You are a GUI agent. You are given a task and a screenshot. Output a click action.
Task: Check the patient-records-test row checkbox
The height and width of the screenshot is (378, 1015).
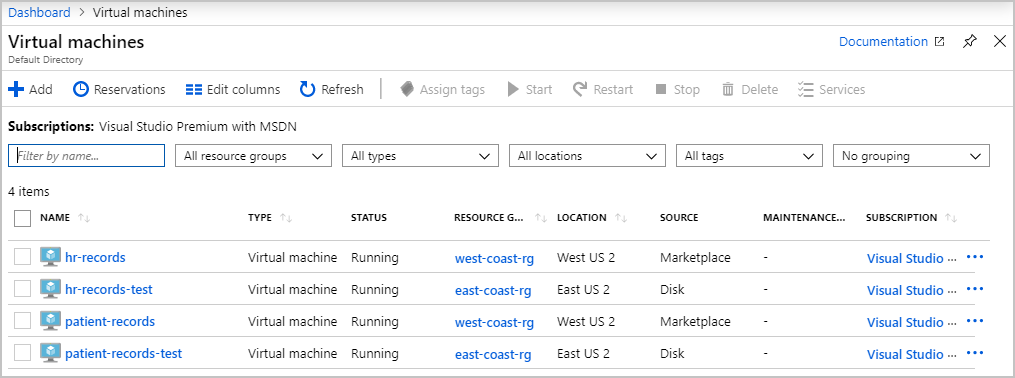point(23,353)
